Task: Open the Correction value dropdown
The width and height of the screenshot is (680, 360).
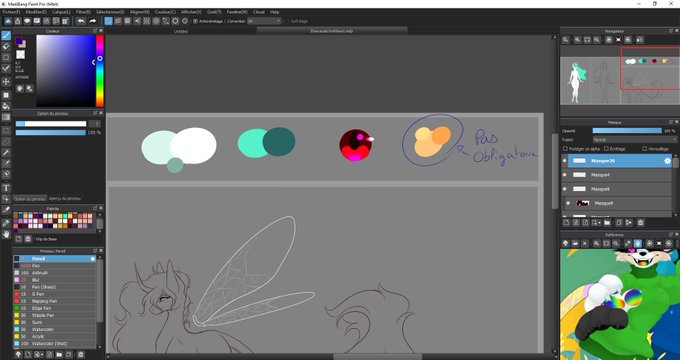Action: tap(264, 21)
